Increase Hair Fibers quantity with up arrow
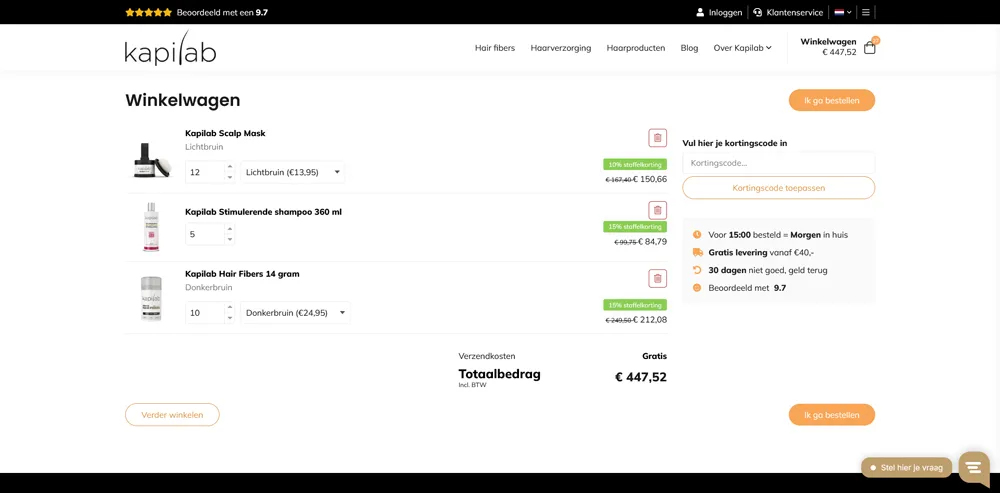 pyautogui.click(x=230, y=307)
